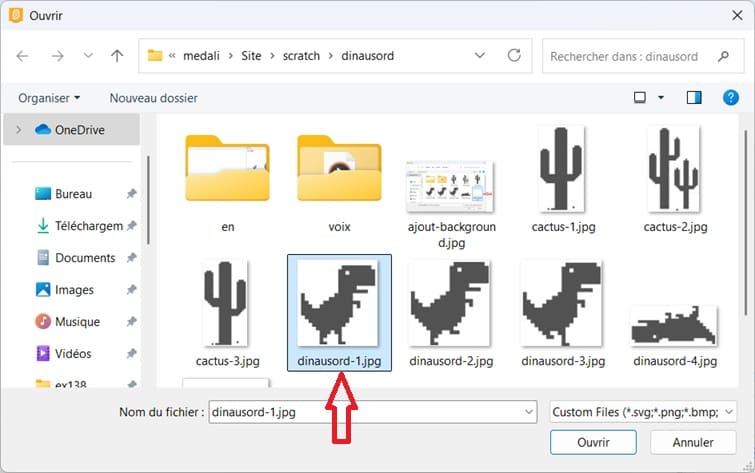Open the Custom Files type filter dropdown
The height and width of the screenshot is (473, 755).
click(643, 412)
